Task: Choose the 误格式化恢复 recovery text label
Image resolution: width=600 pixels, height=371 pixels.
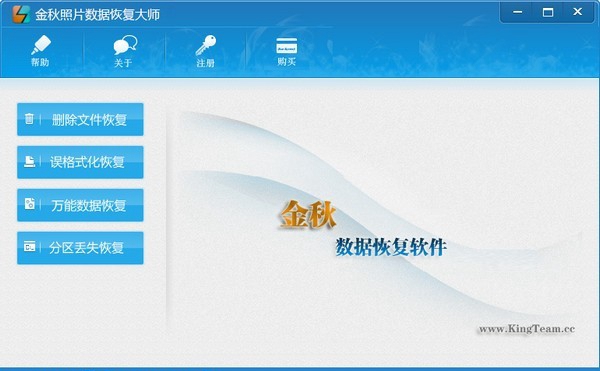Action: click(x=87, y=162)
